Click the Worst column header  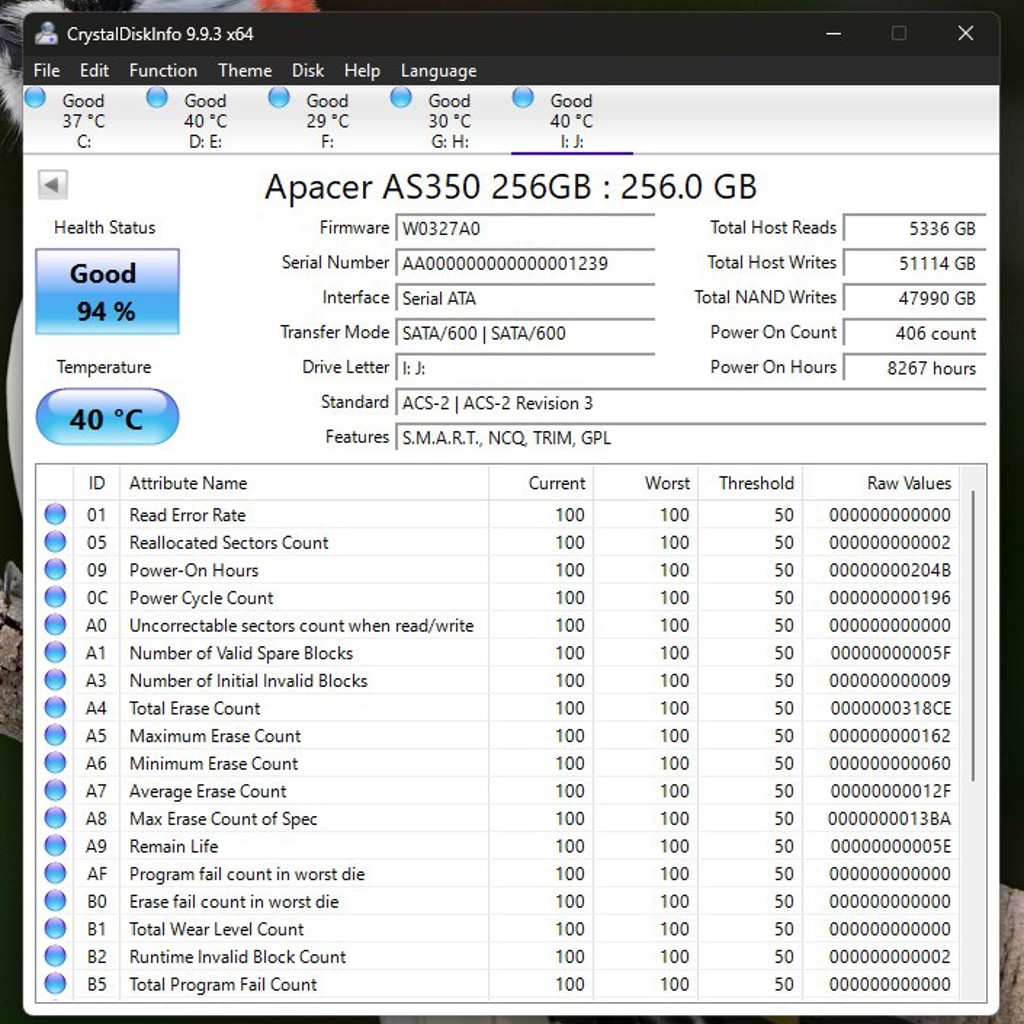coord(646,483)
